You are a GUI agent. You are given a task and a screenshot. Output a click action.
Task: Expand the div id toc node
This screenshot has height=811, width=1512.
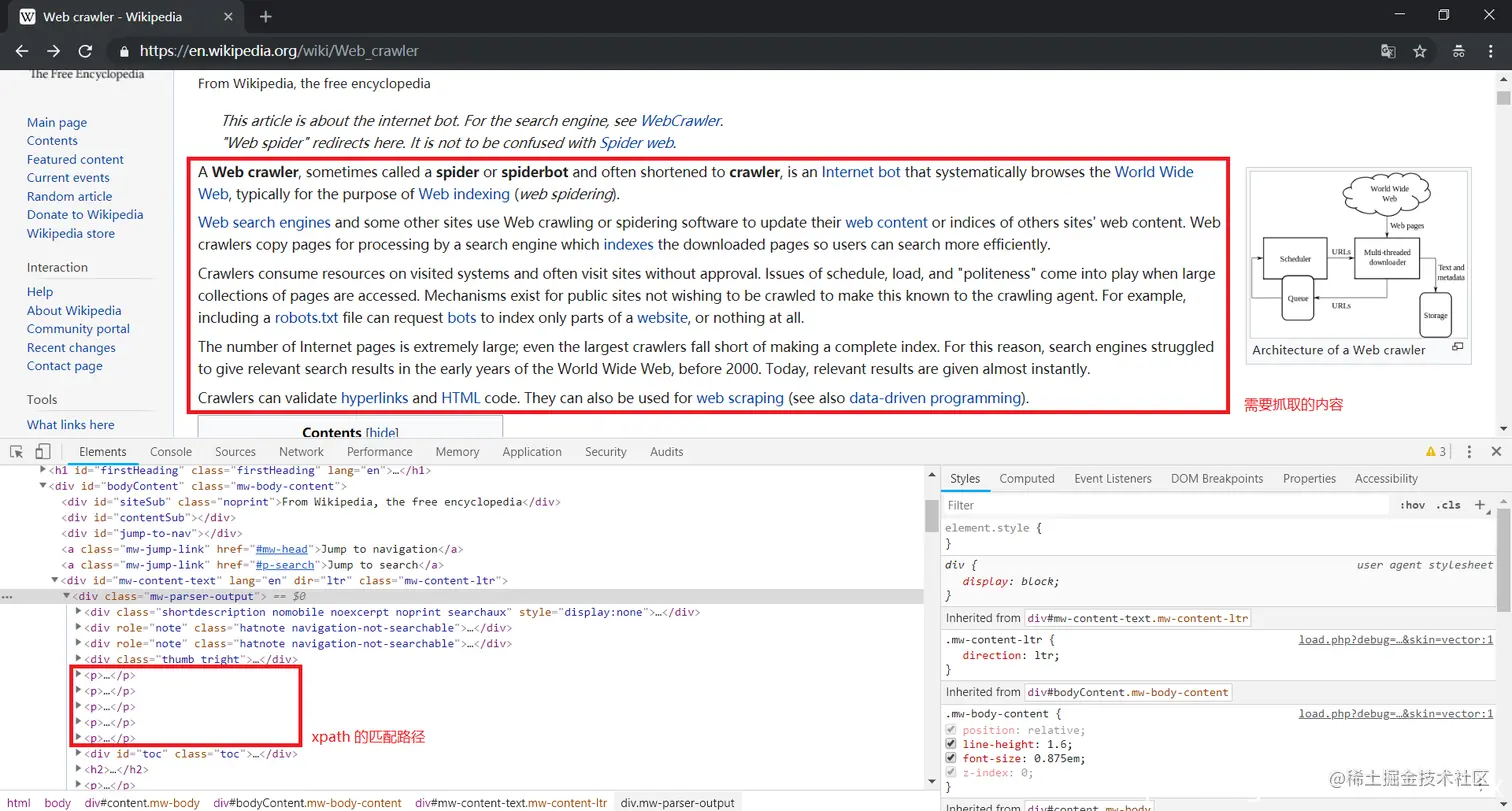[79, 754]
